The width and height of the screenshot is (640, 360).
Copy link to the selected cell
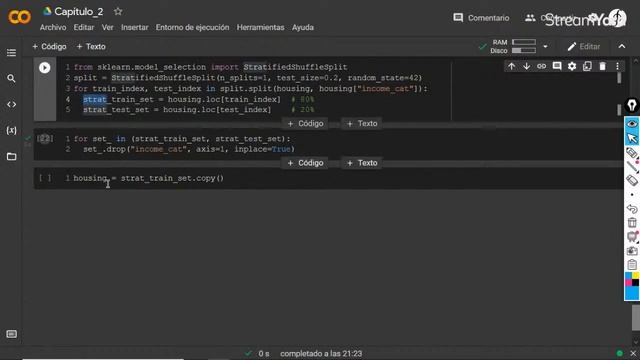tap(542, 66)
